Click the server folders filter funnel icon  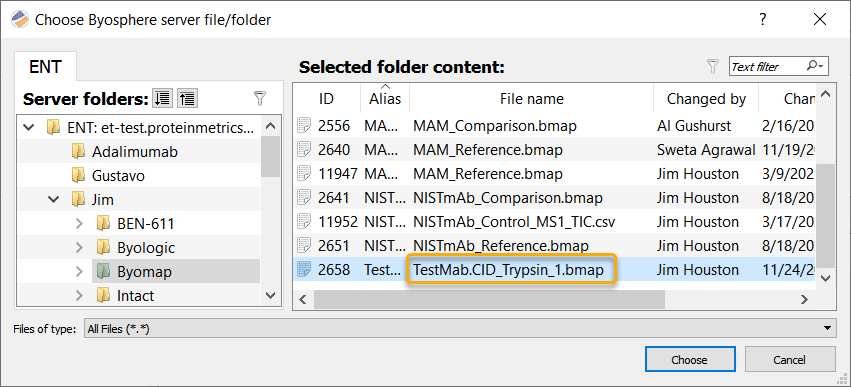click(261, 98)
